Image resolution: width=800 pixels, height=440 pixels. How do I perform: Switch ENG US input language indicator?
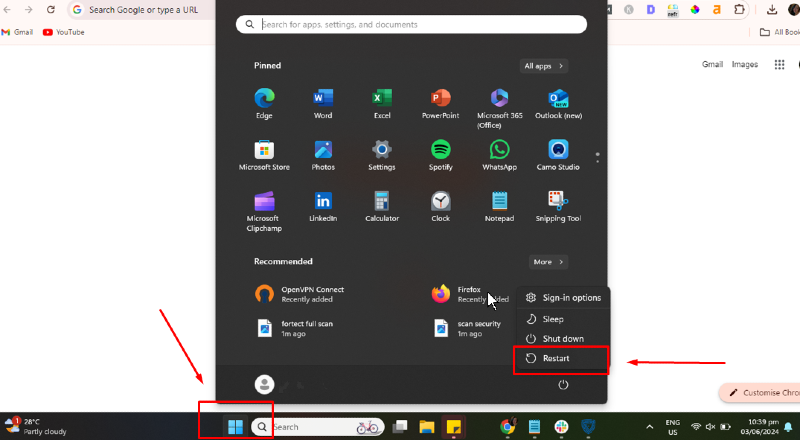click(672, 427)
